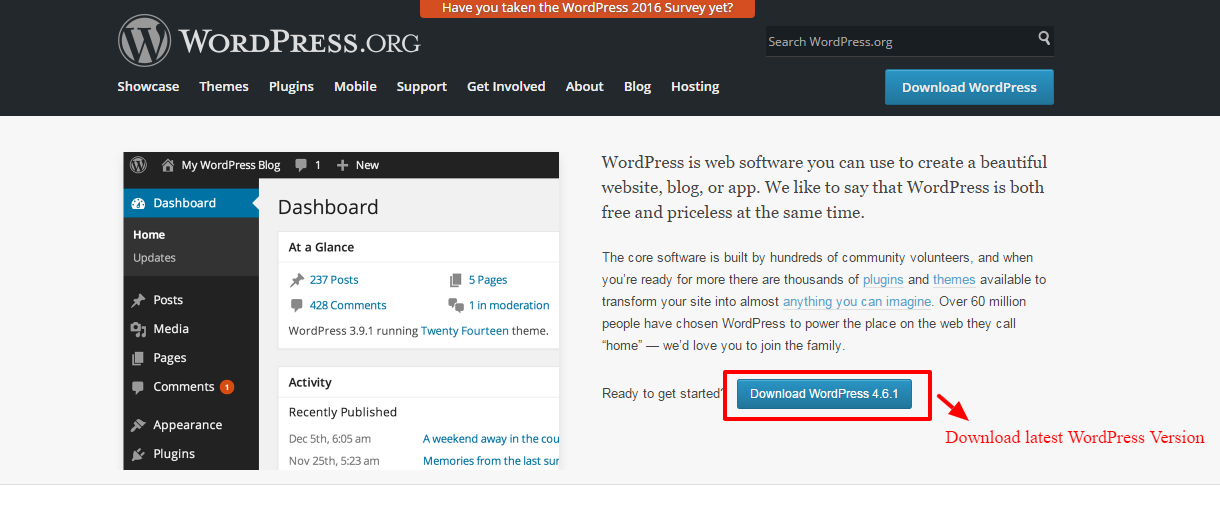Click the Posts pushpin icon in sidebar
1220x505 pixels.
[139, 300]
